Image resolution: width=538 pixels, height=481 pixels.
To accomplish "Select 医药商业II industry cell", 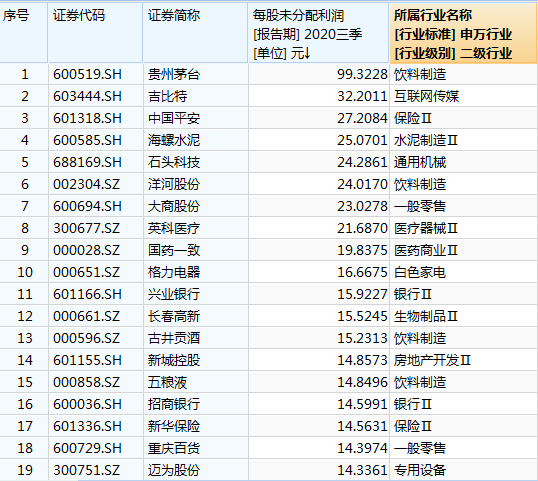I will click(464, 250).
